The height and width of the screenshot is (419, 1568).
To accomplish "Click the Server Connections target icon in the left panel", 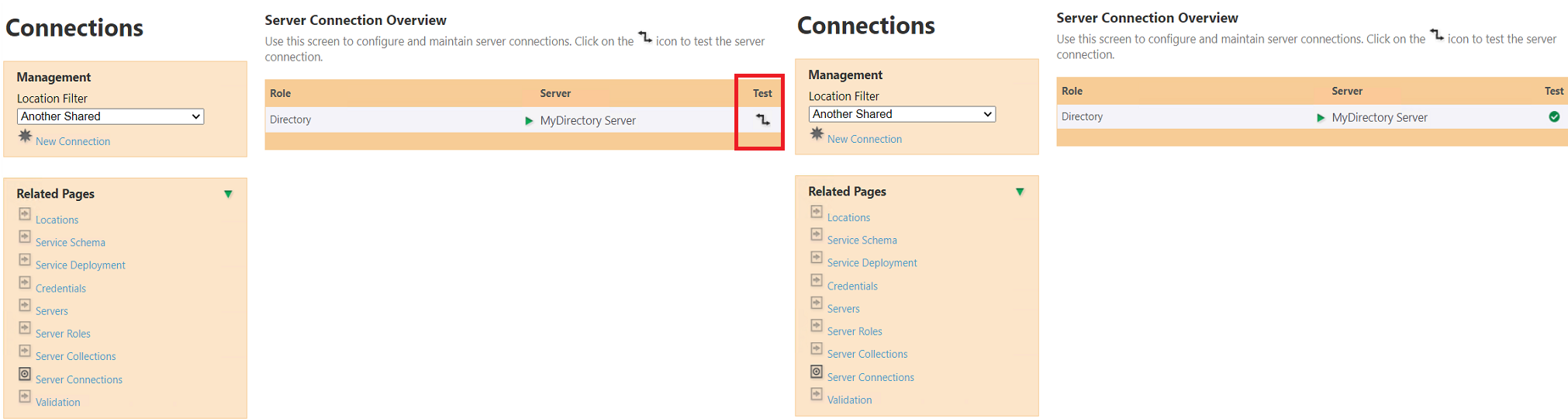I will pyautogui.click(x=25, y=374).
